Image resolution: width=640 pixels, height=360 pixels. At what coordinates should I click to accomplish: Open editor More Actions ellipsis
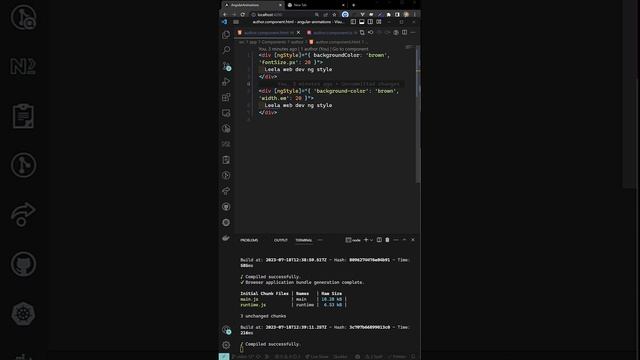coord(413,32)
